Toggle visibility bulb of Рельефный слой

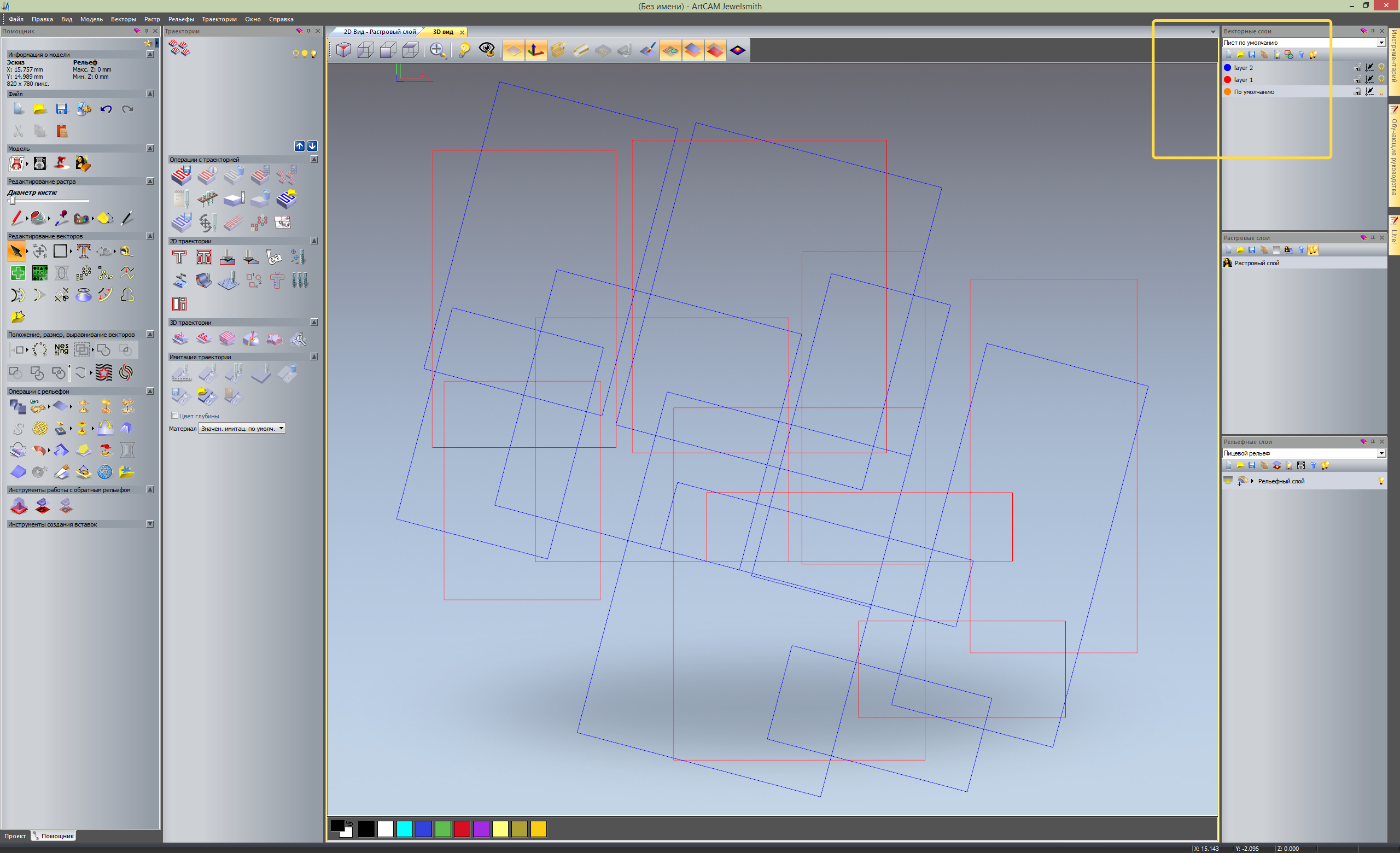1381,481
